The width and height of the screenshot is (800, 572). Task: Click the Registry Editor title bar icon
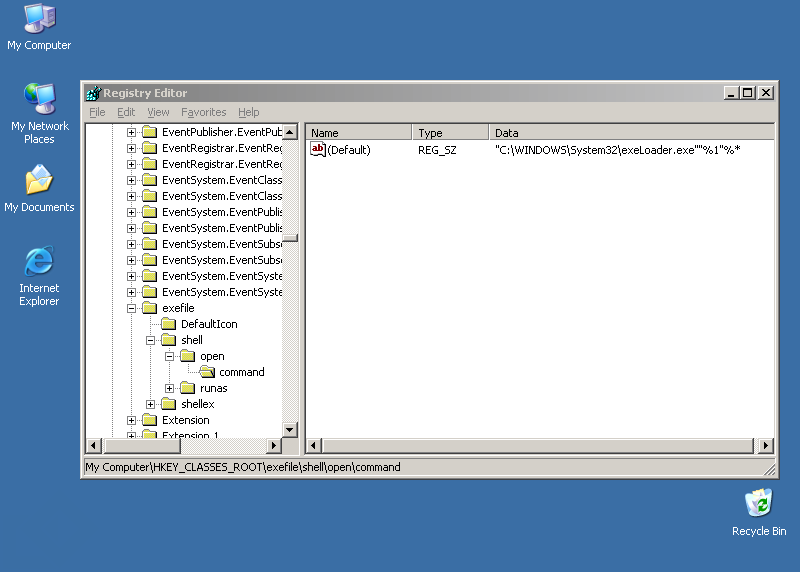click(x=93, y=93)
